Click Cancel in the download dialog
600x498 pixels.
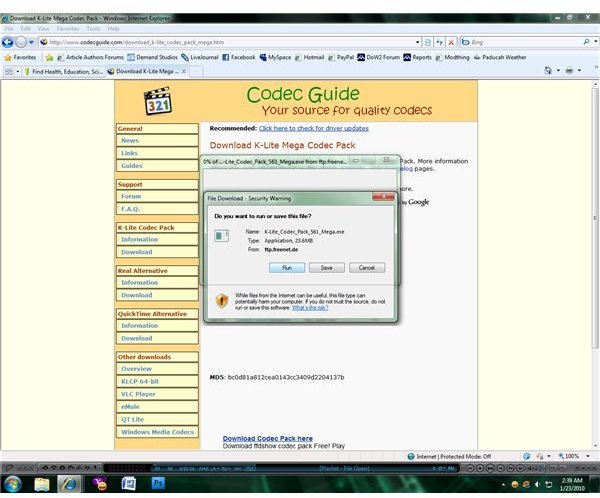pos(367,268)
